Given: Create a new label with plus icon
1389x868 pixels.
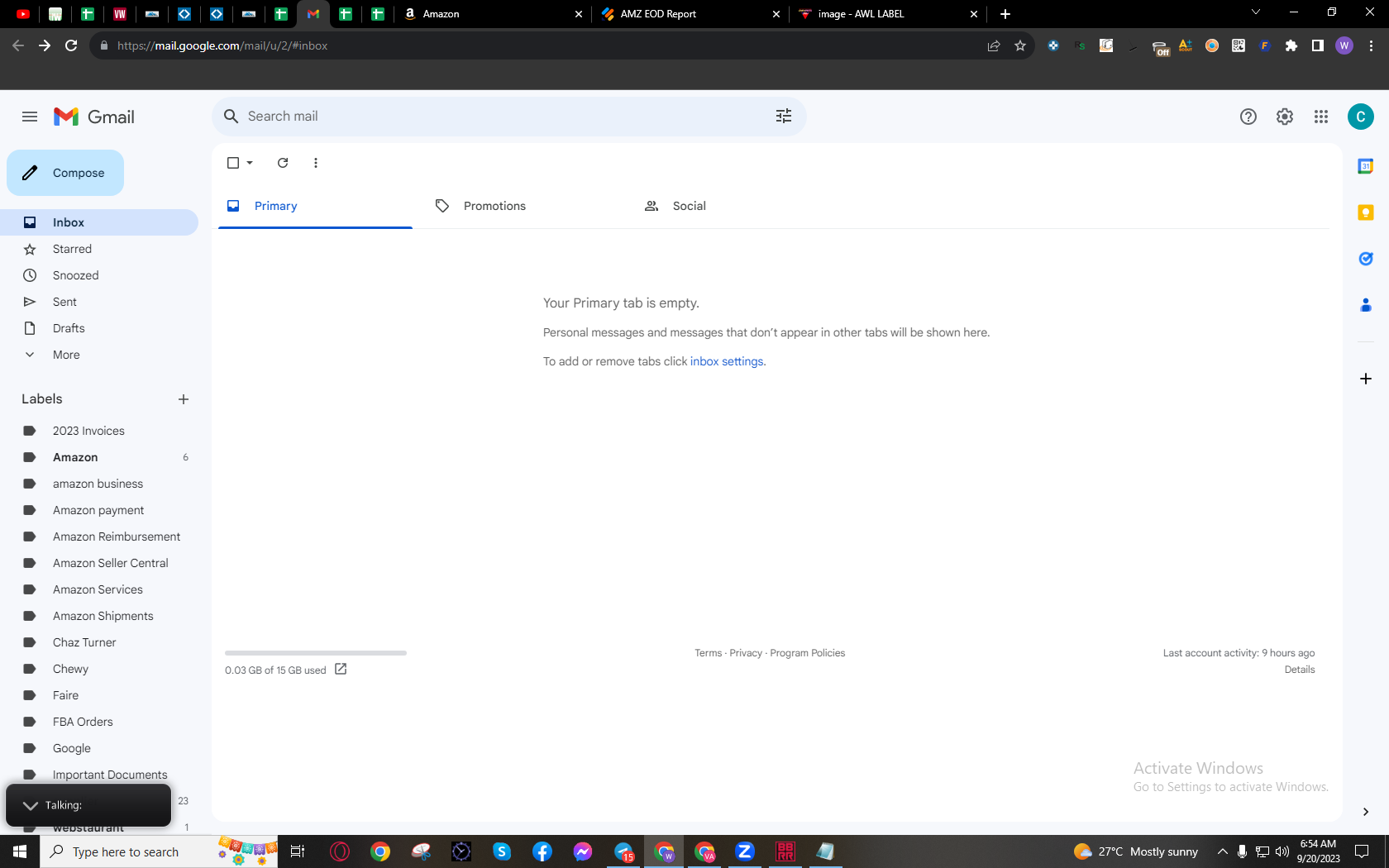Looking at the screenshot, I should (x=184, y=399).
